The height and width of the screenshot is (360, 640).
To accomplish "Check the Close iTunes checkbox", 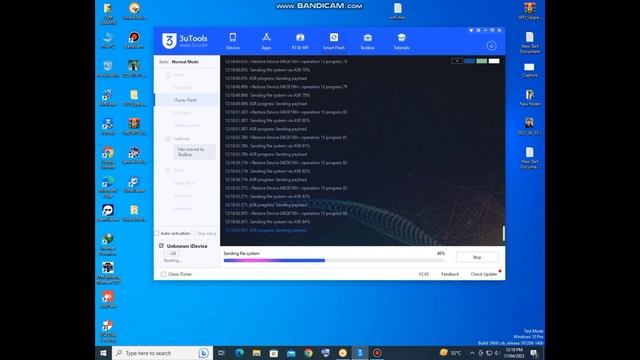I will point(163,274).
